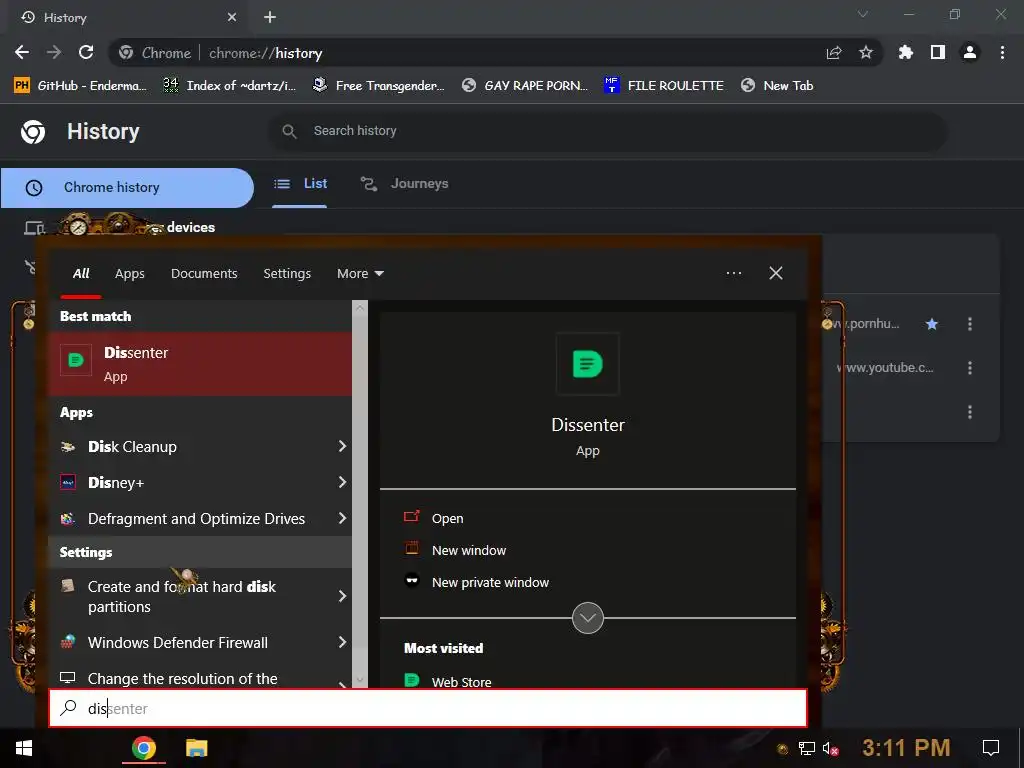
Task: Go back with Chrome's back arrow
Action: (x=22, y=52)
